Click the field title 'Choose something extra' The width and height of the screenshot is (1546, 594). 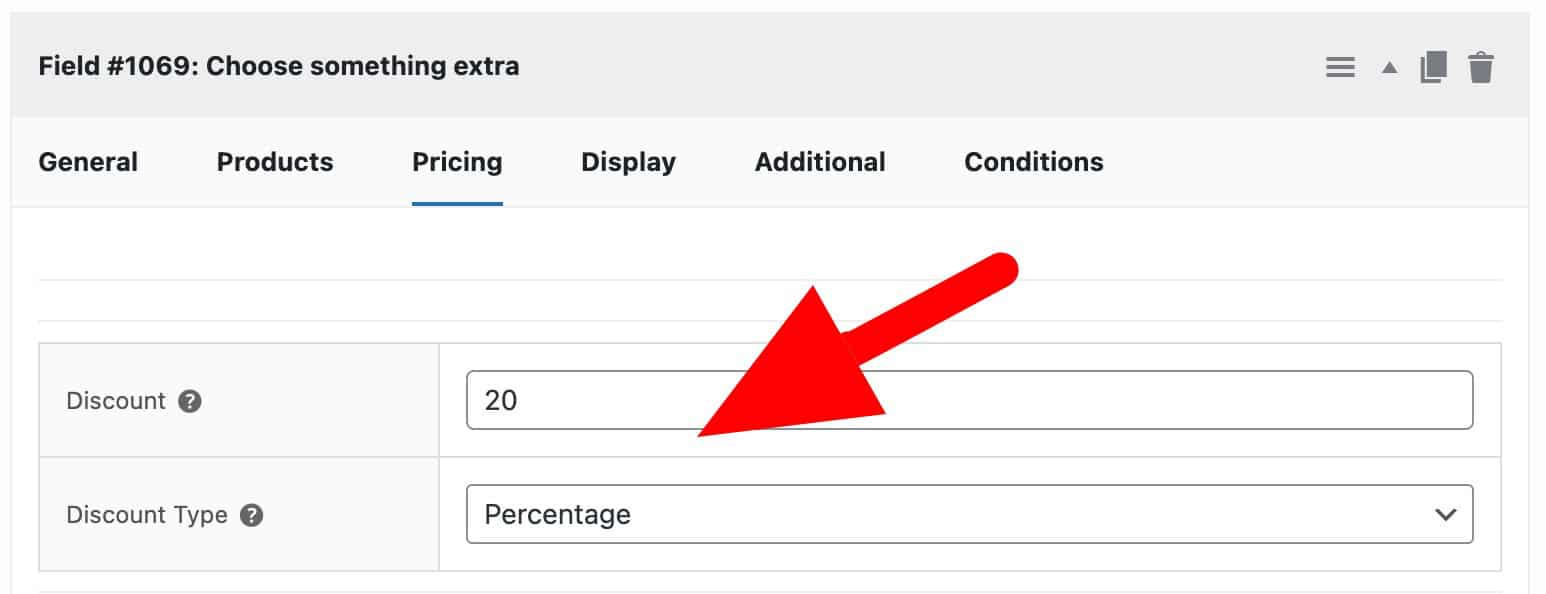[362, 67]
